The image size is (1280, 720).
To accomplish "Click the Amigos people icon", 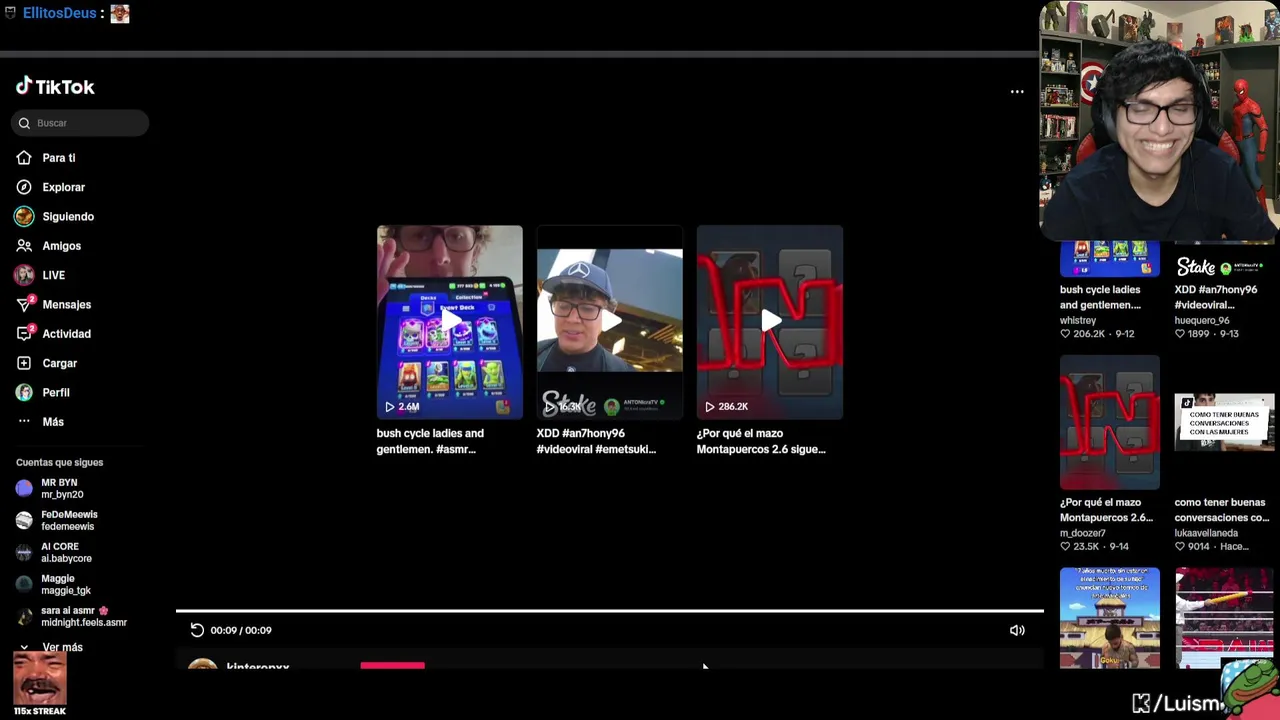I will [x=24, y=246].
